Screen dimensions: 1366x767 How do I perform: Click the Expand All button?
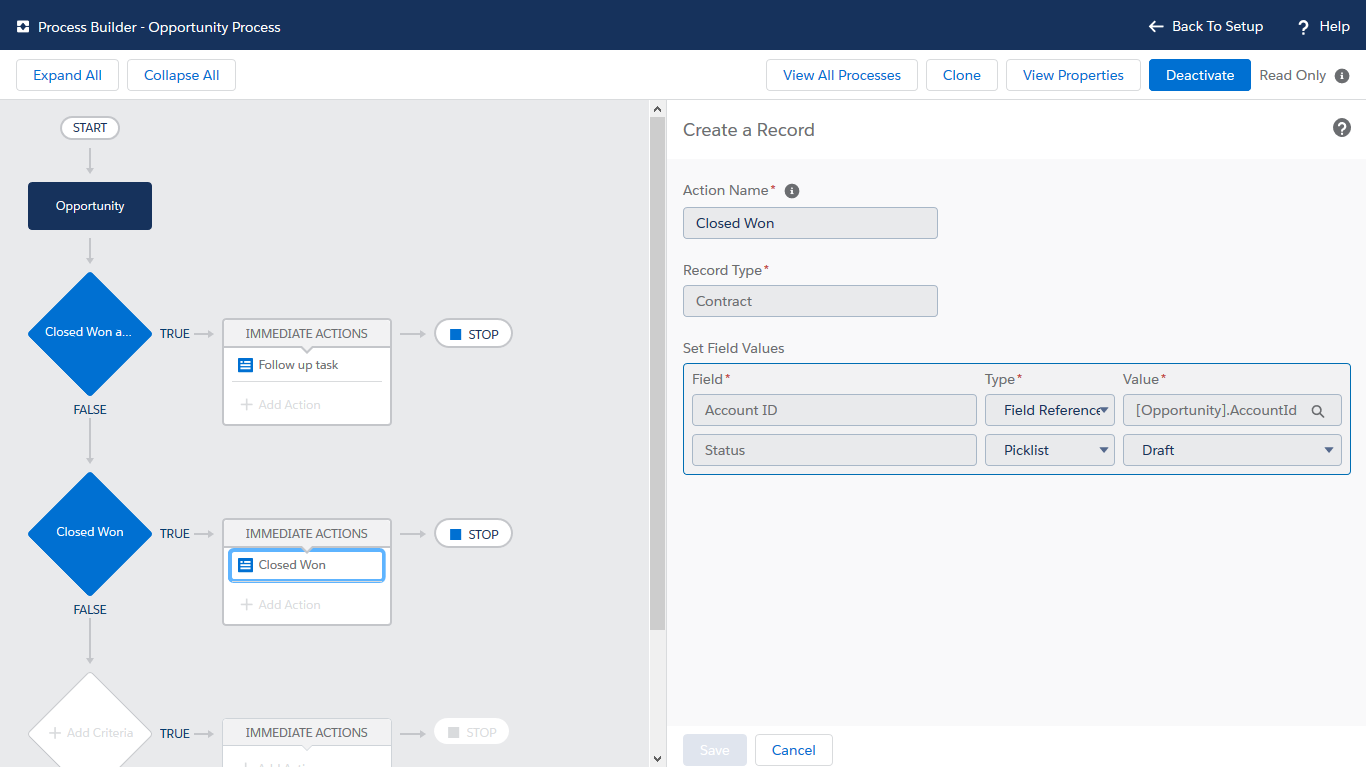[x=67, y=75]
